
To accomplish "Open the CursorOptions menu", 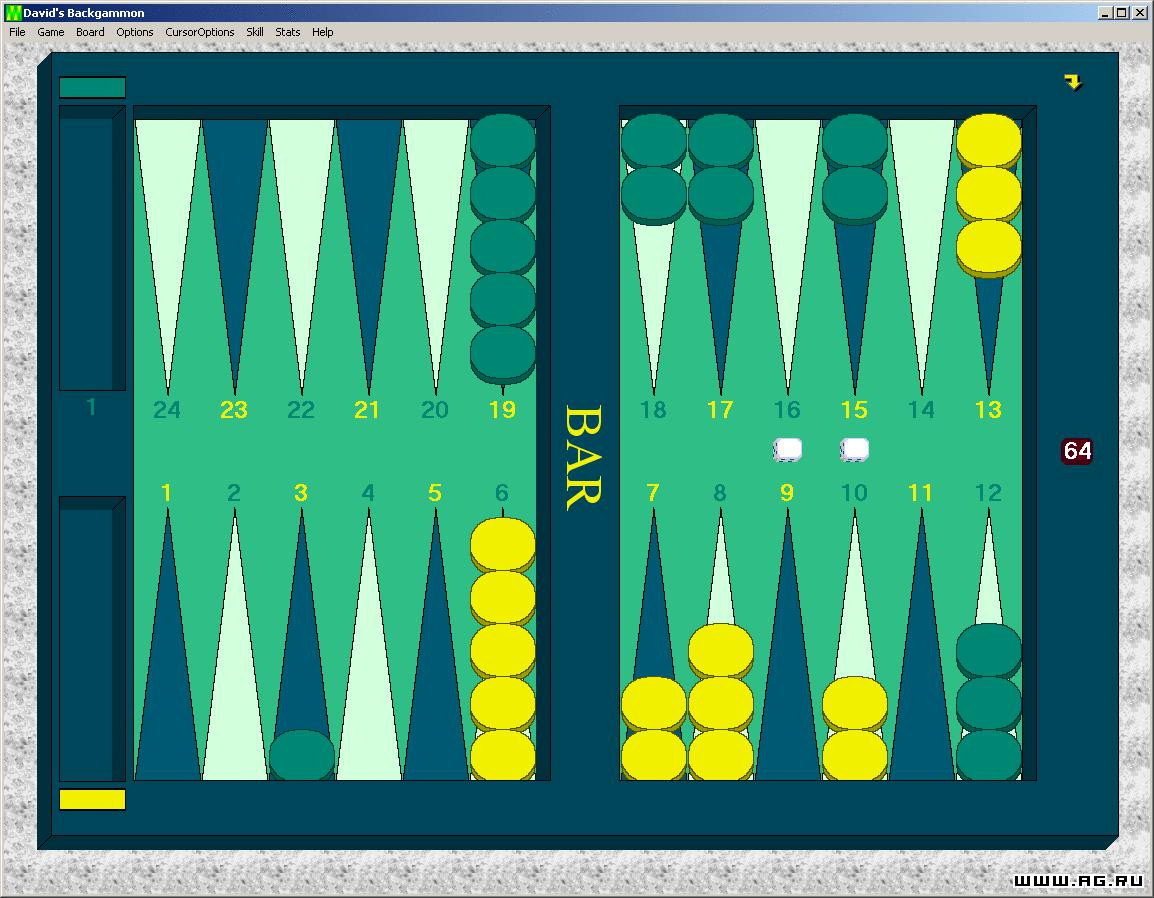I will pos(199,32).
